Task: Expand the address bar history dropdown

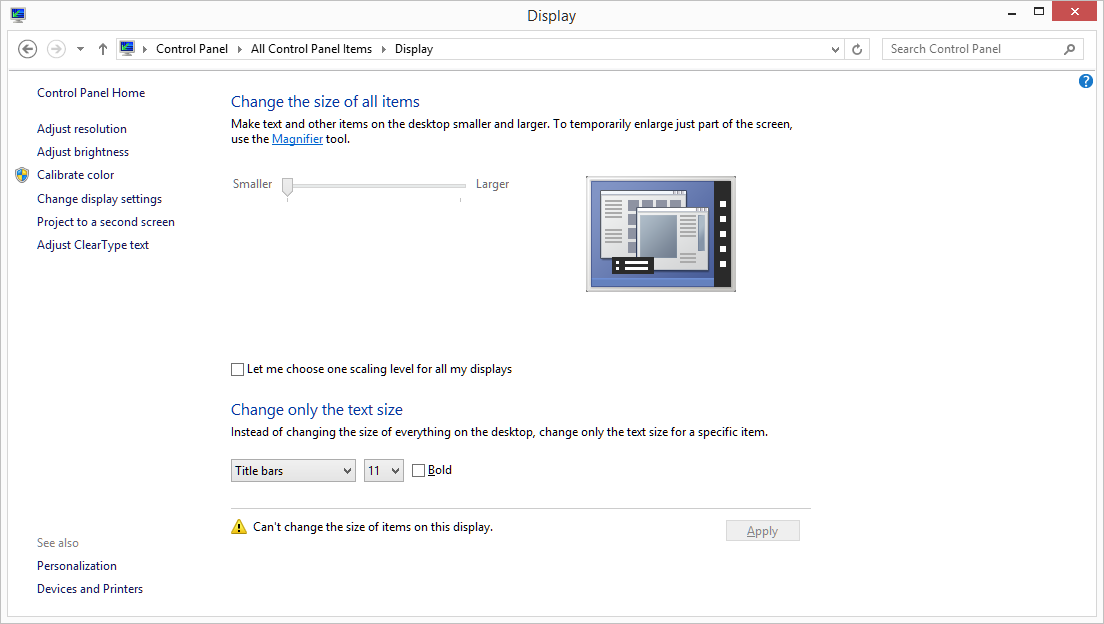Action: tap(836, 49)
